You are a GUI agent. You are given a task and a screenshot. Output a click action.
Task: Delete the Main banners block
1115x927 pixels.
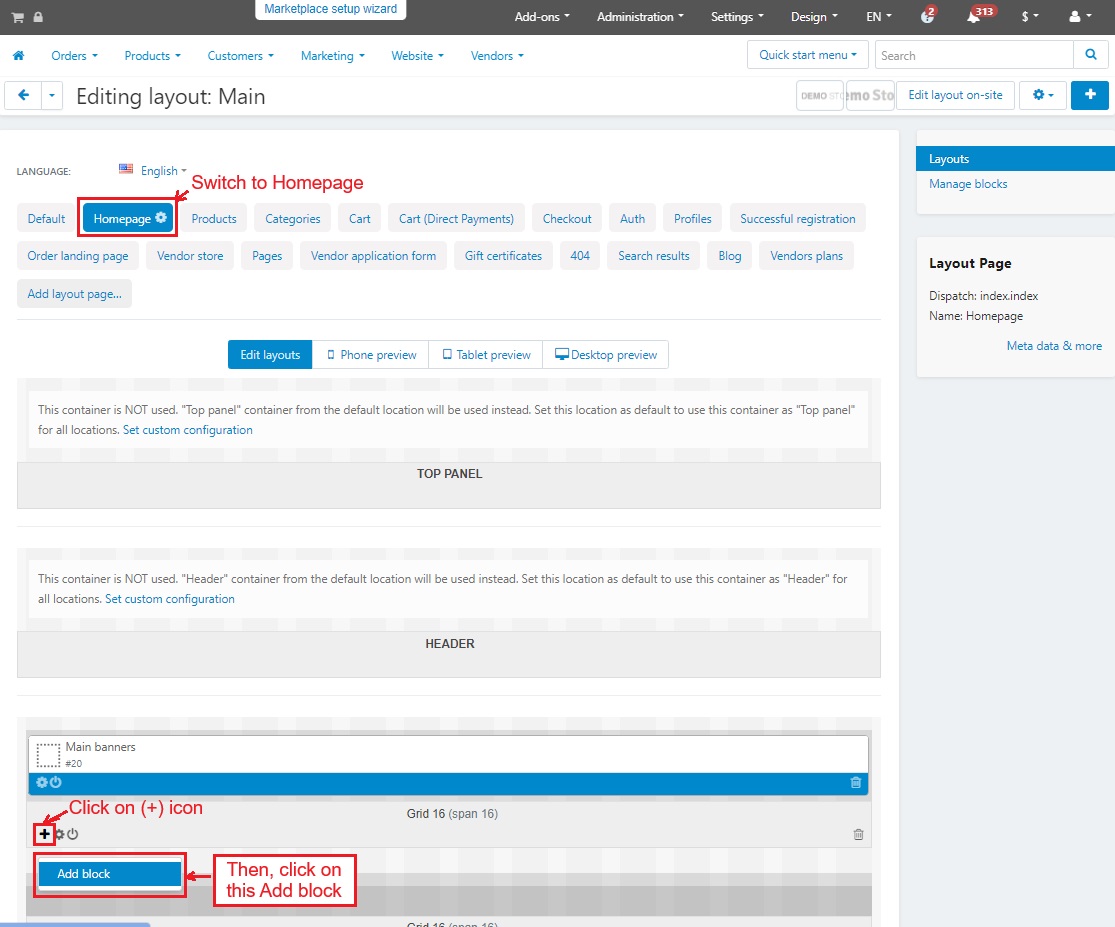click(855, 782)
